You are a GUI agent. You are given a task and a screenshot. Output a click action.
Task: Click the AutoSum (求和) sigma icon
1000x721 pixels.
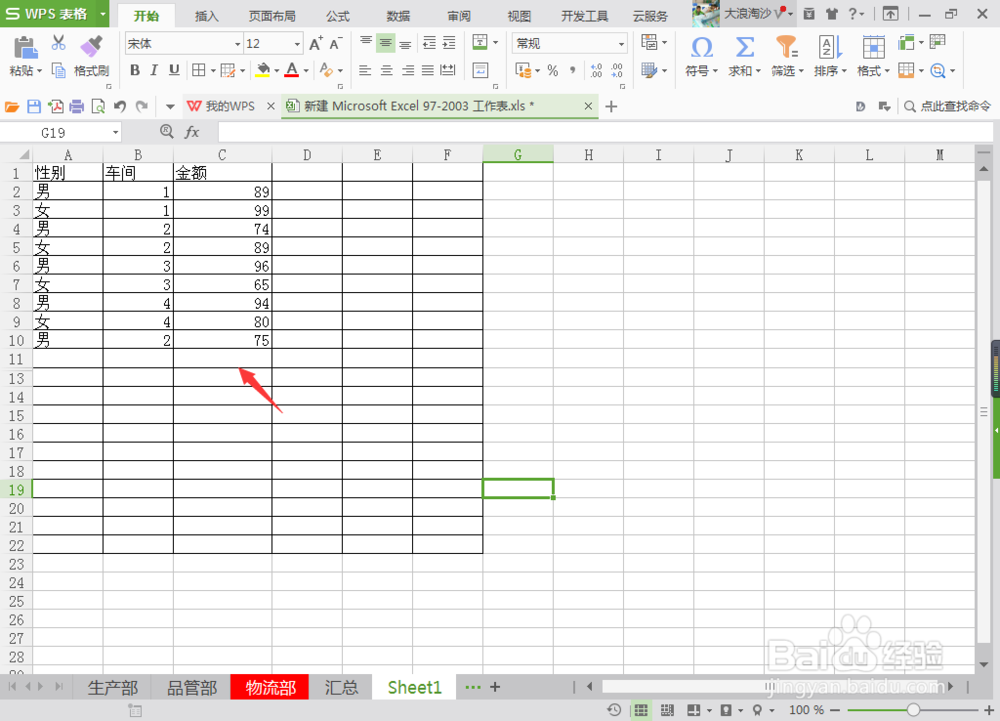tap(744, 47)
